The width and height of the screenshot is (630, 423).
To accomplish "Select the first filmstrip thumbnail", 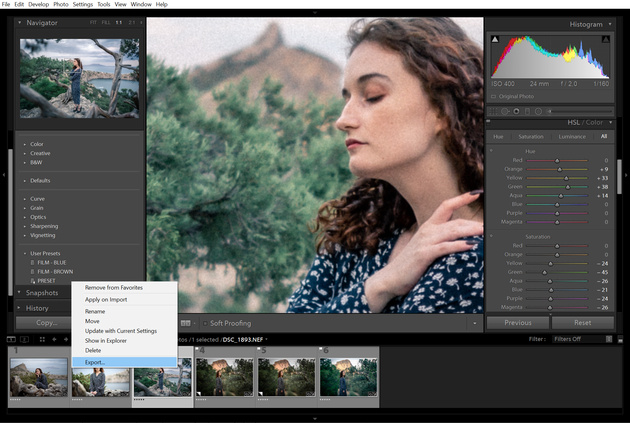I will point(38,377).
